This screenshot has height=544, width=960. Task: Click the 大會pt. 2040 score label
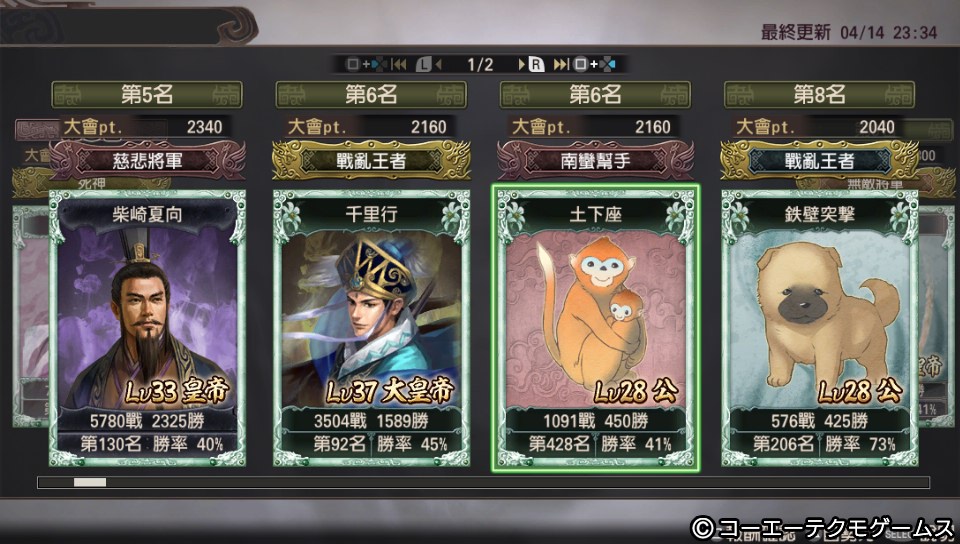coord(819,127)
